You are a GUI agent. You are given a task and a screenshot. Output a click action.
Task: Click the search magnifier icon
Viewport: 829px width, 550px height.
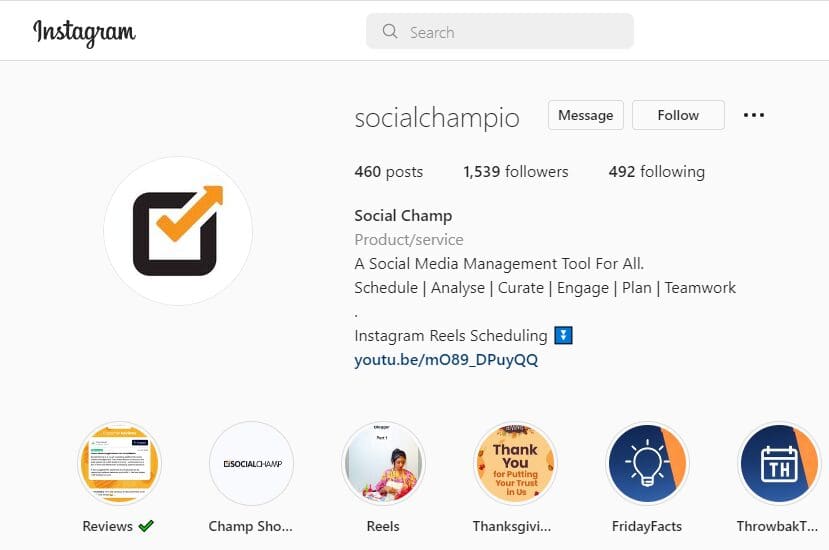[390, 32]
